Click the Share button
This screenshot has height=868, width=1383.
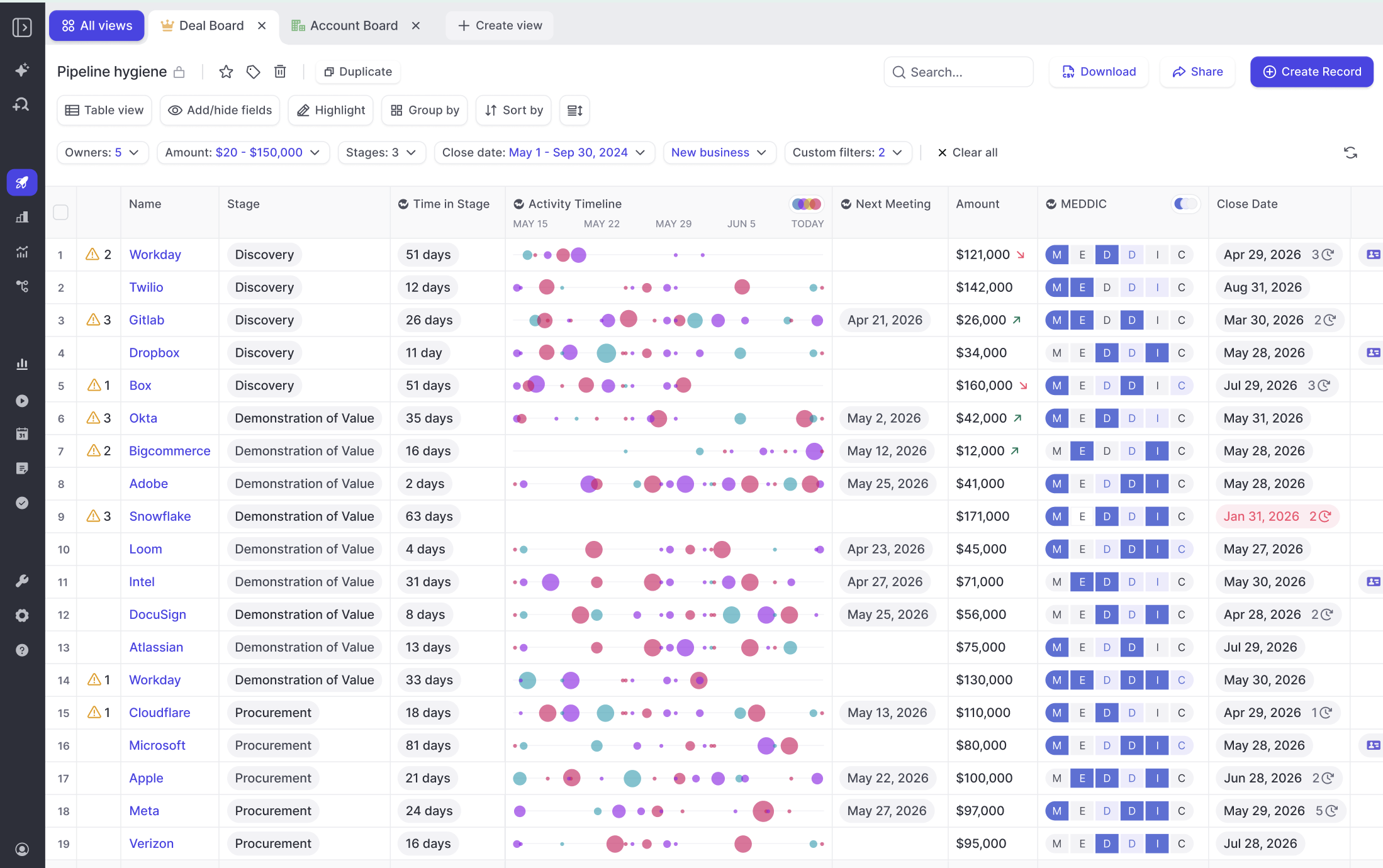[1197, 72]
